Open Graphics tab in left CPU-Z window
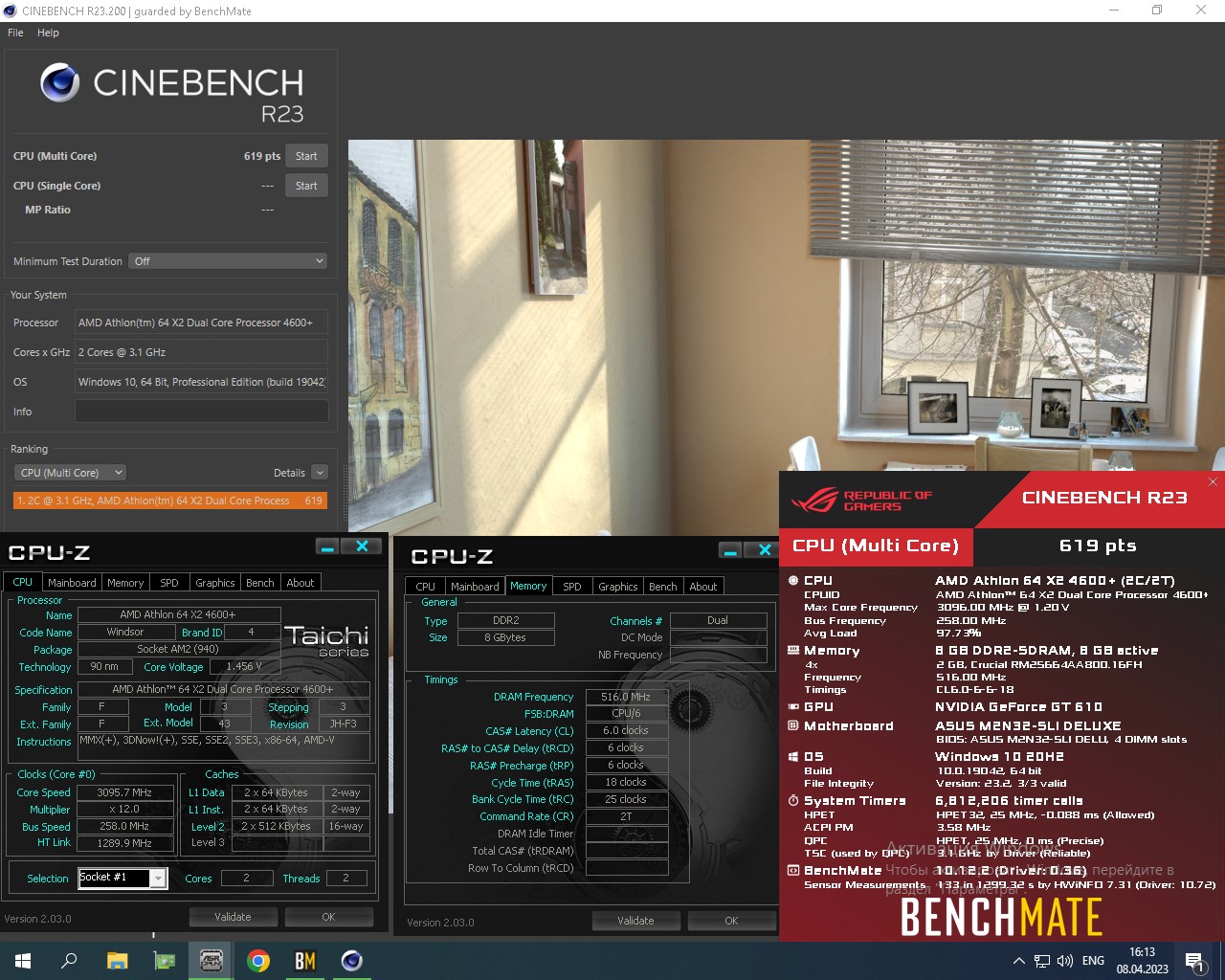Image resolution: width=1225 pixels, height=980 pixels. [x=215, y=582]
